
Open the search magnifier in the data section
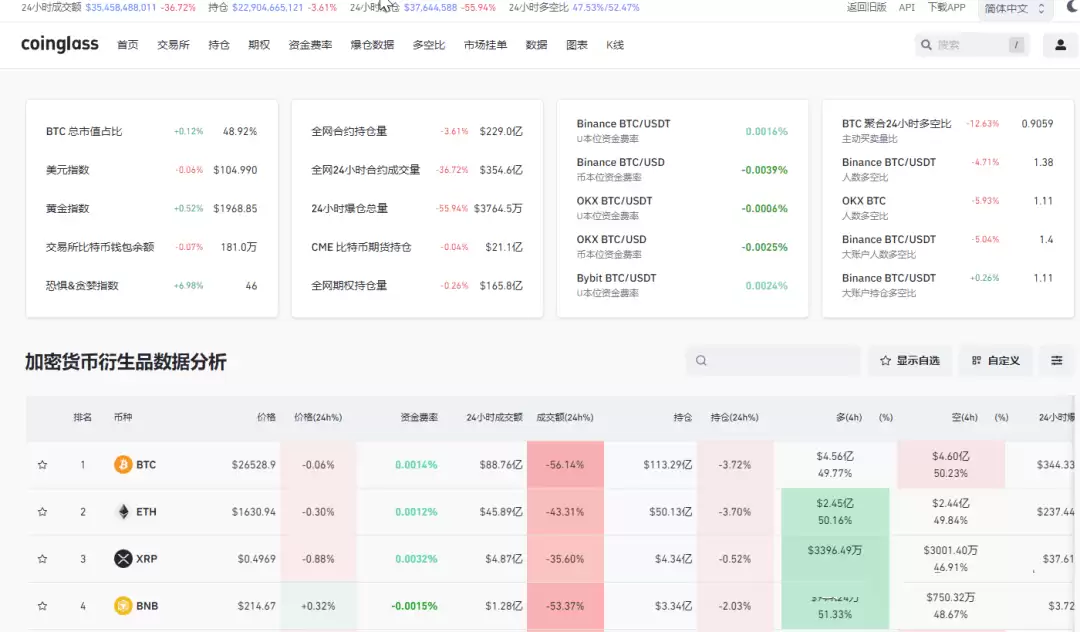pos(701,360)
